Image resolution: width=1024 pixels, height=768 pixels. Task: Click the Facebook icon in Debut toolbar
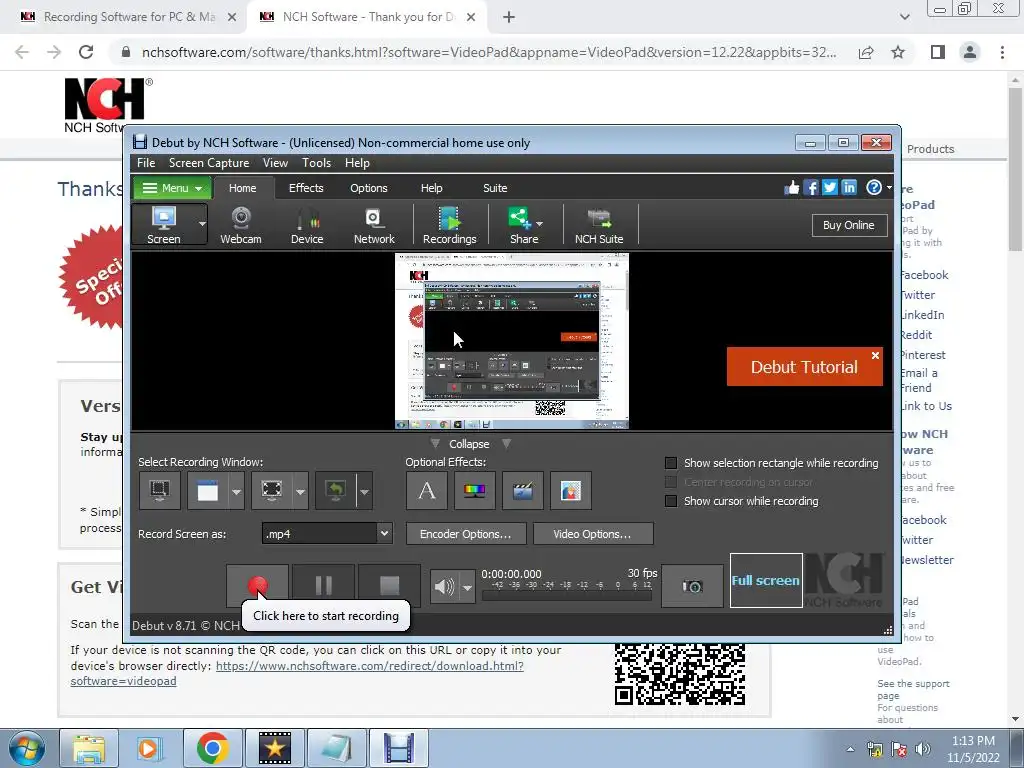tap(810, 188)
